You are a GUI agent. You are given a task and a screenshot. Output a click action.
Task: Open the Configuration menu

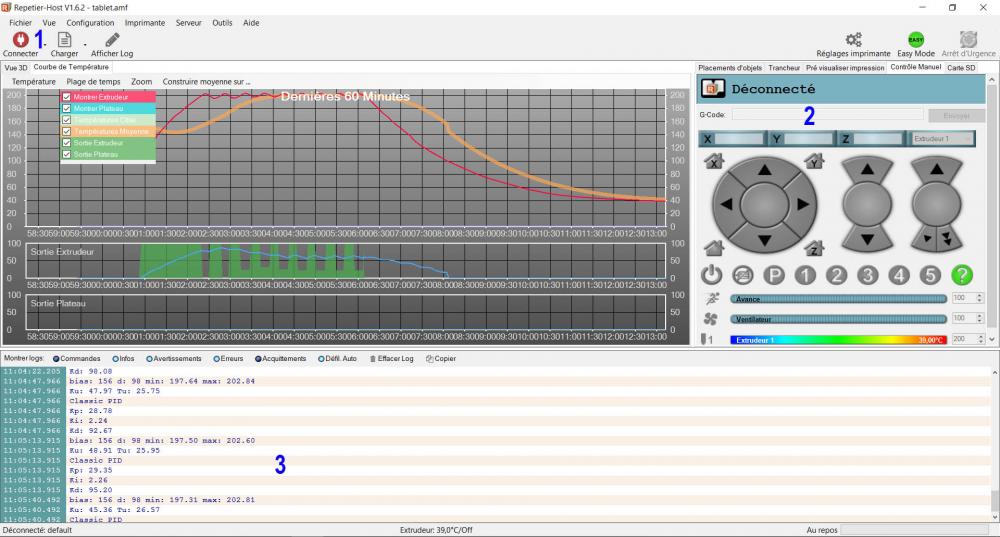point(90,22)
